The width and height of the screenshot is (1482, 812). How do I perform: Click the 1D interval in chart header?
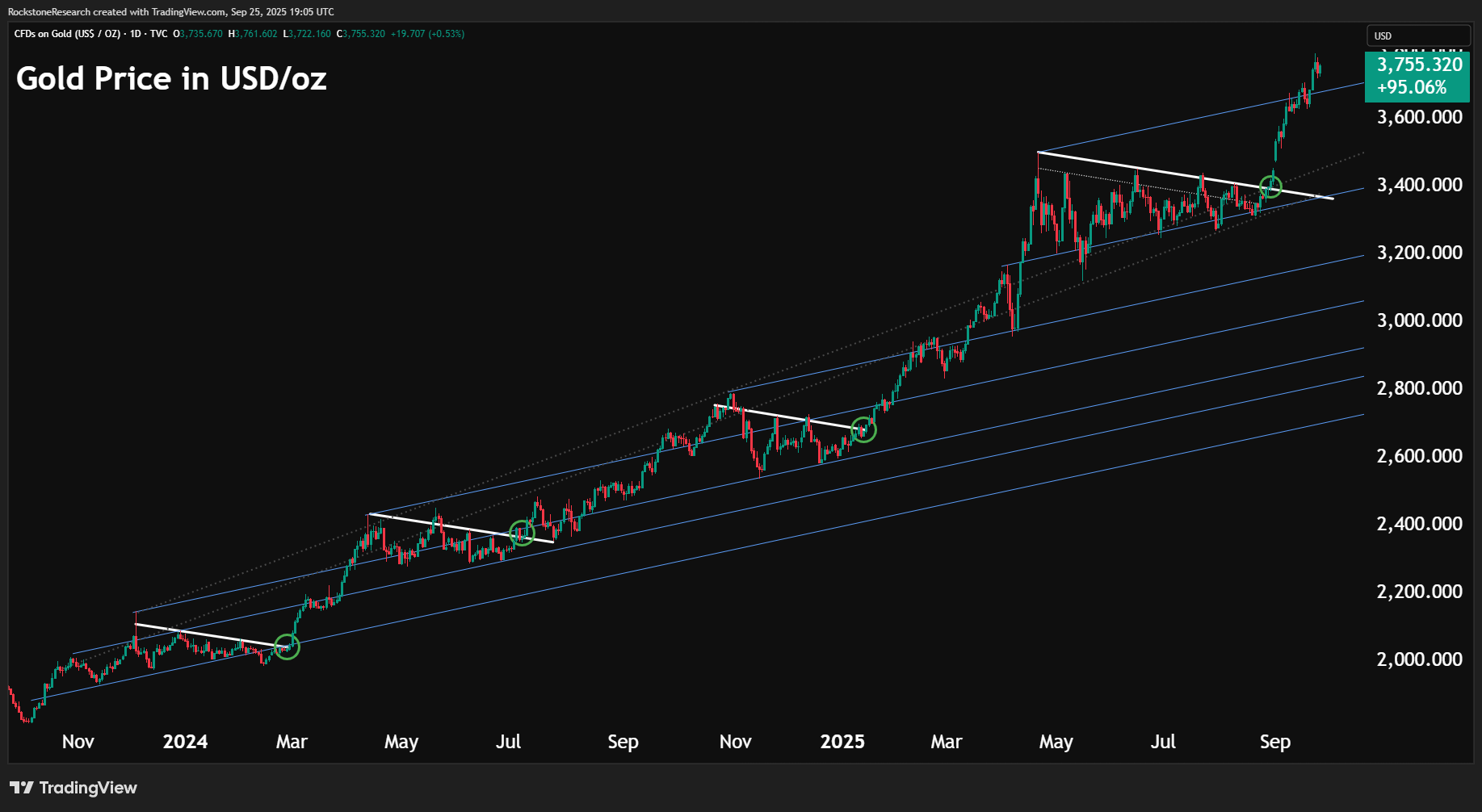[135, 34]
